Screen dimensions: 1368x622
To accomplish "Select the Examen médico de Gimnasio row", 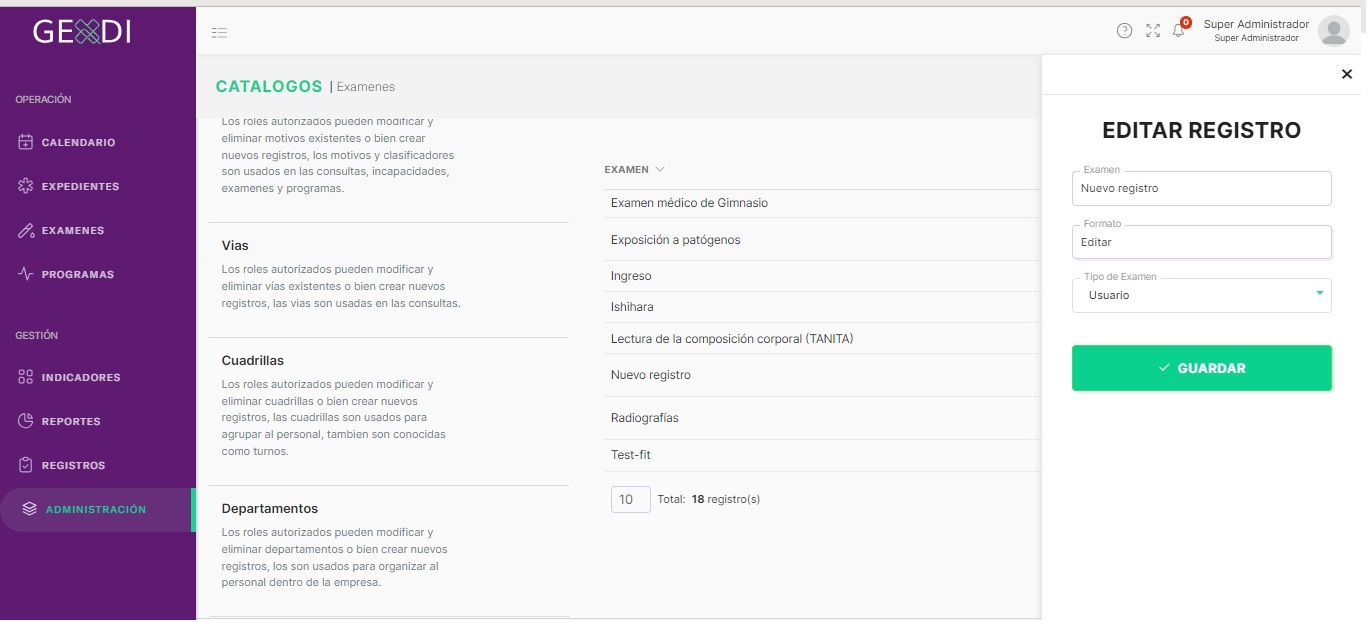I will point(822,203).
